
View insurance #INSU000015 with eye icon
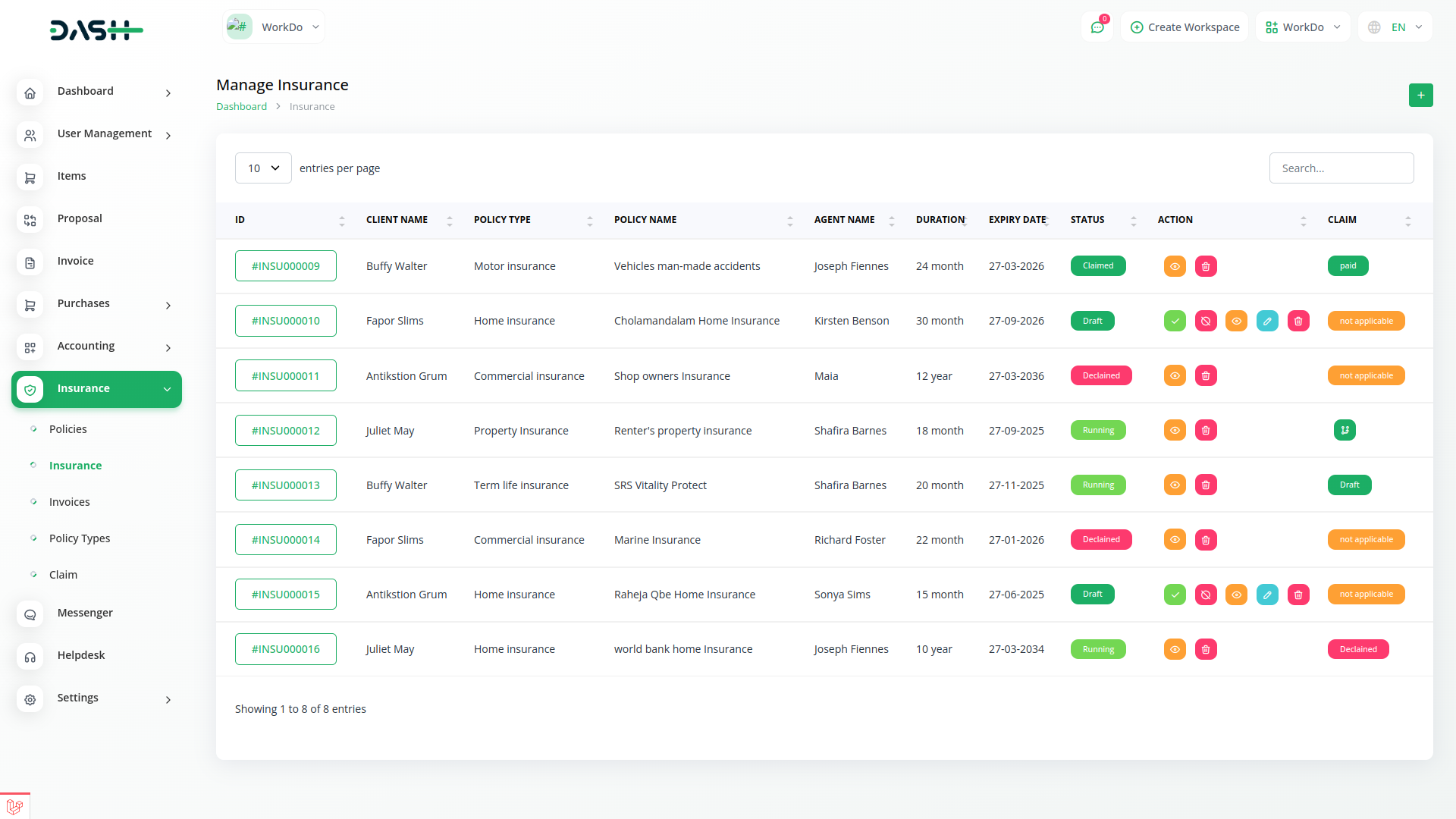click(x=1236, y=595)
